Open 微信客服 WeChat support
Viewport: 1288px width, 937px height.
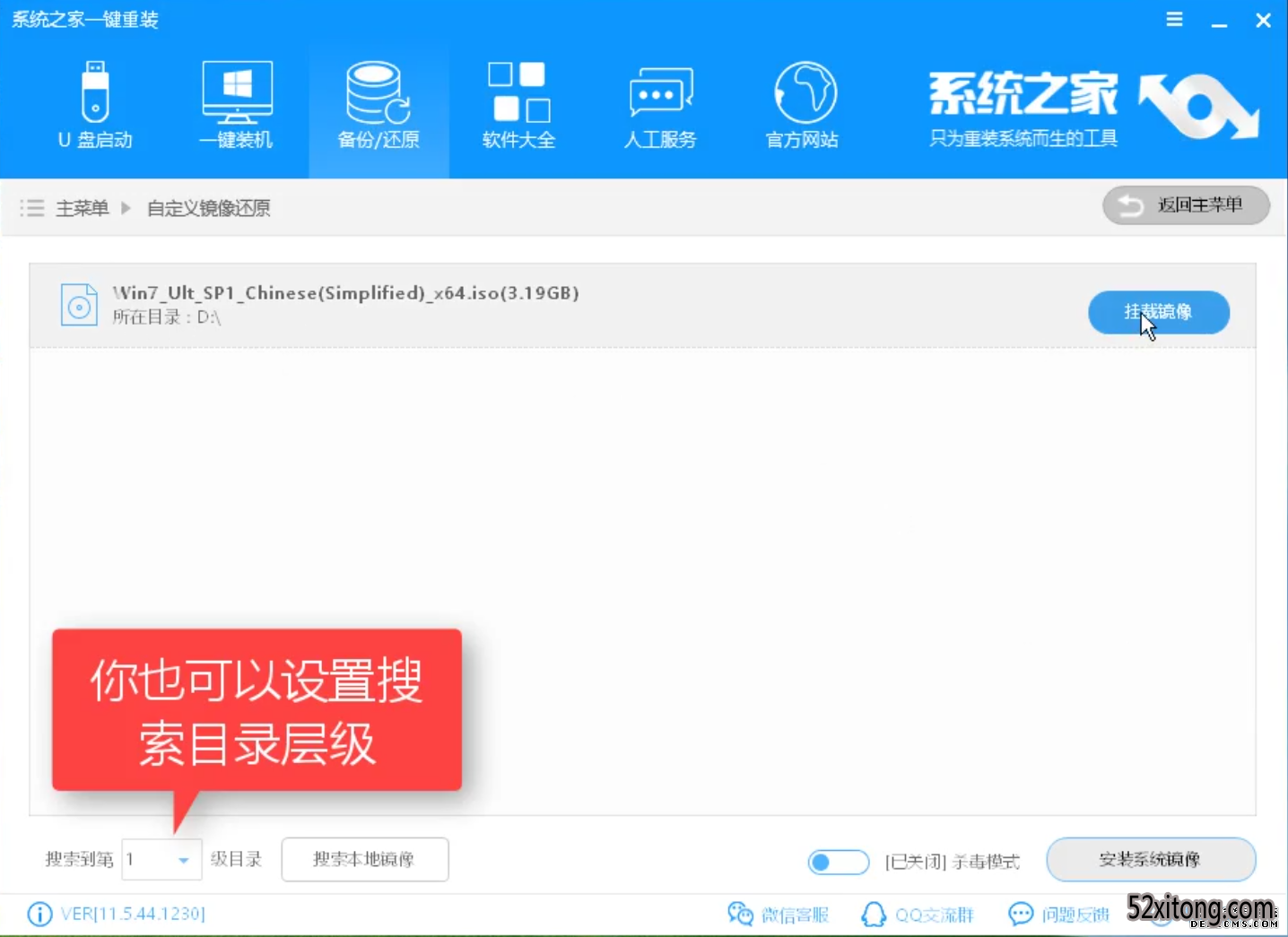(795, 915)
